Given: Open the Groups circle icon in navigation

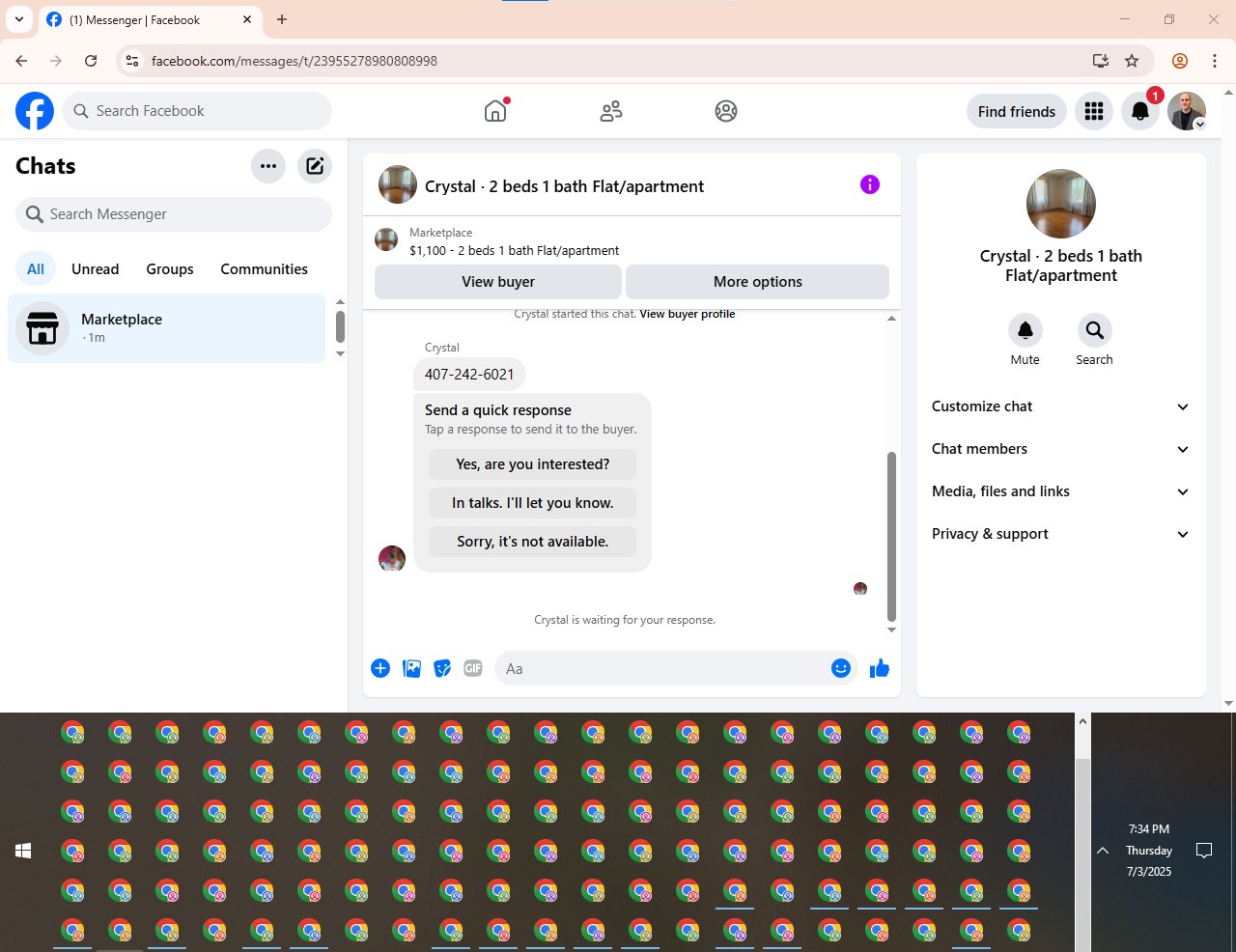Looking at the screenshot, I should click(x=726, y=111).
